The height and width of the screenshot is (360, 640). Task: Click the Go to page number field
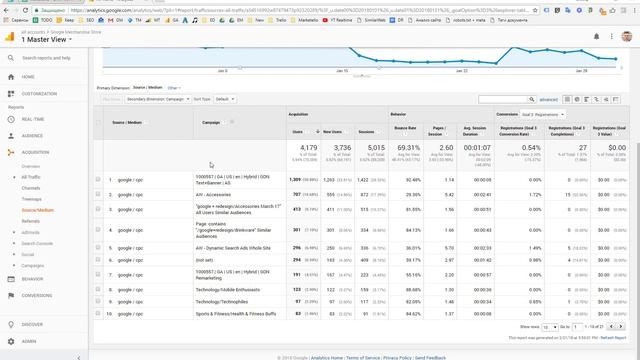pos(577,327)
